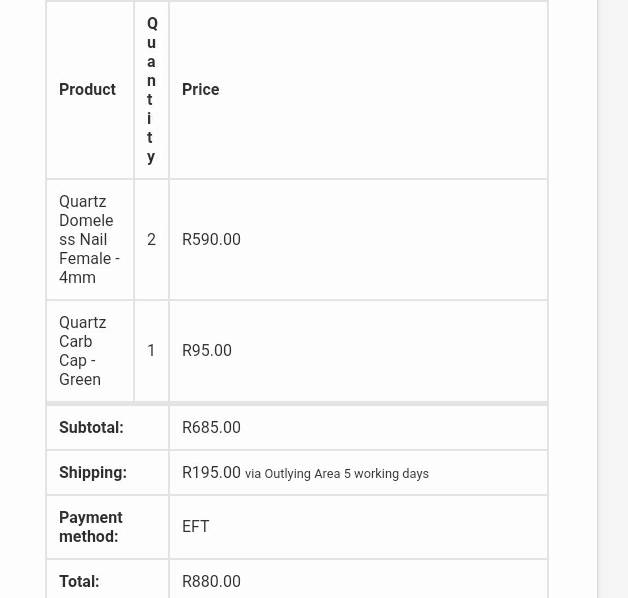Select Quartz Carb Cap - Green product
The image size is (628, 598).
(x=83, y=351)
